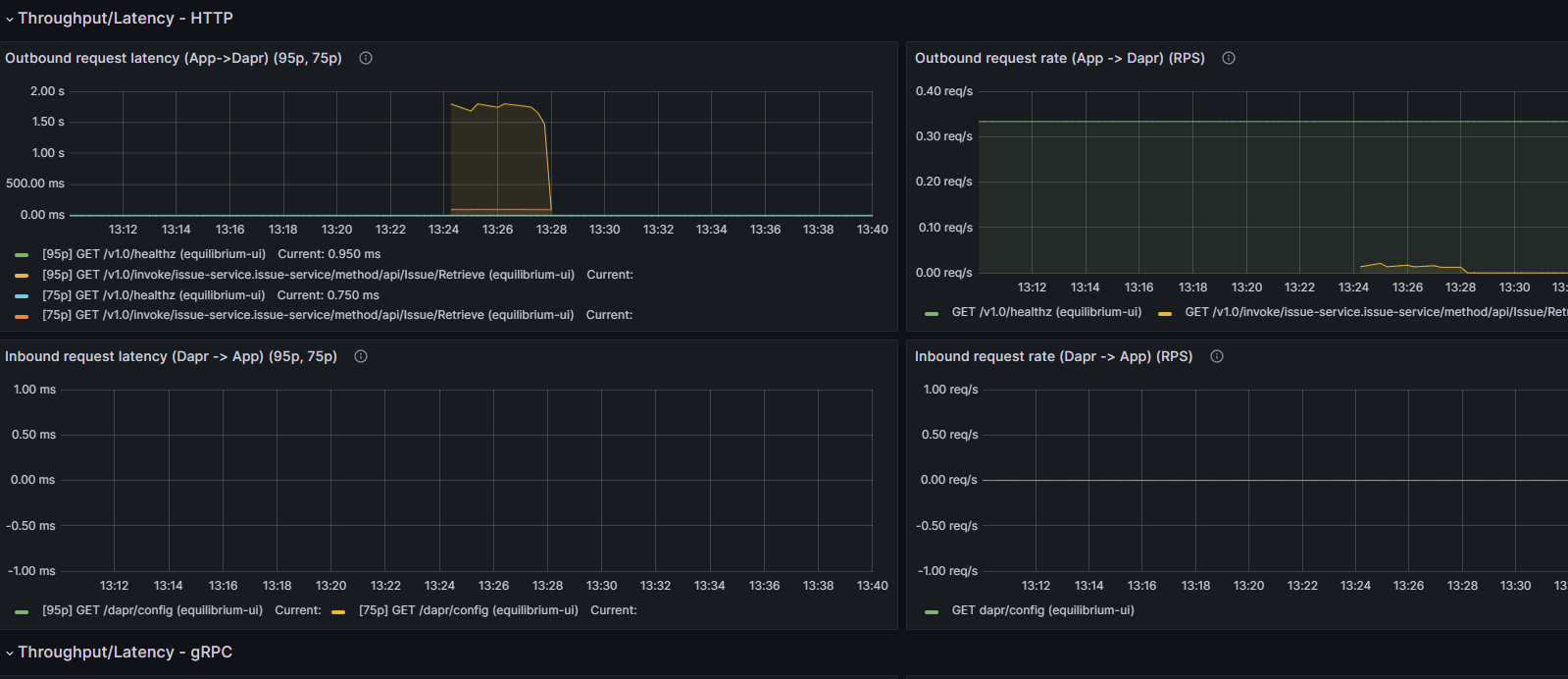Toggle [75p] GET issue-service Retrieve legend series

coord(308,315)
